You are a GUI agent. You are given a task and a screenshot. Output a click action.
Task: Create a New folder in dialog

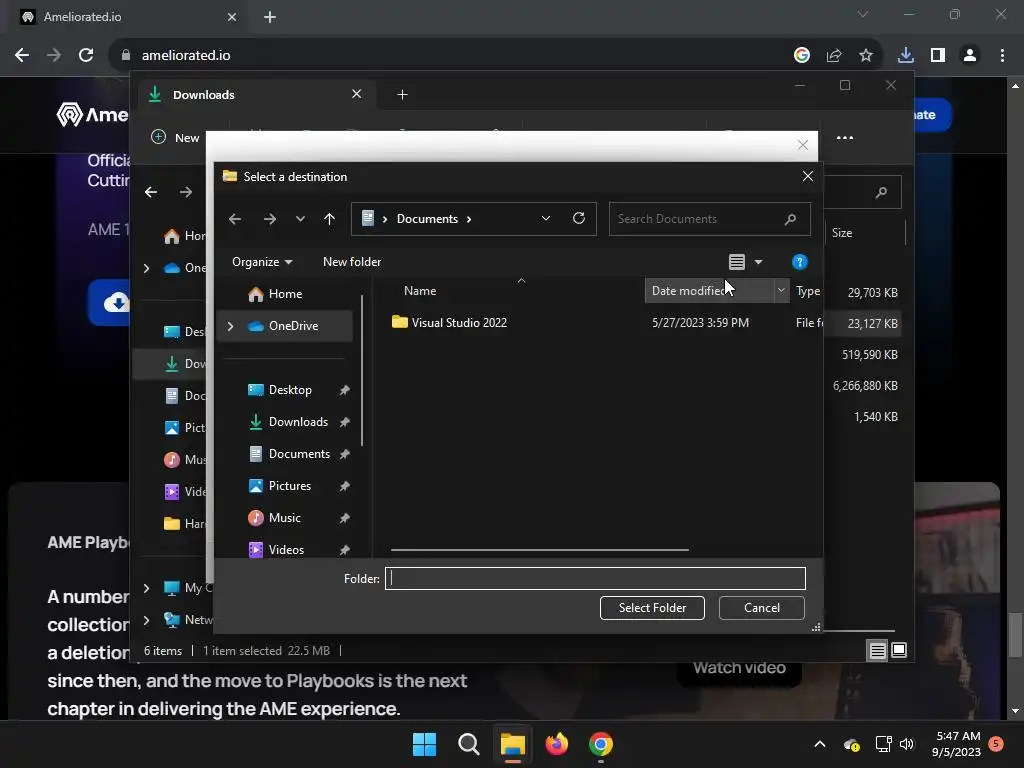coord(352,262)
